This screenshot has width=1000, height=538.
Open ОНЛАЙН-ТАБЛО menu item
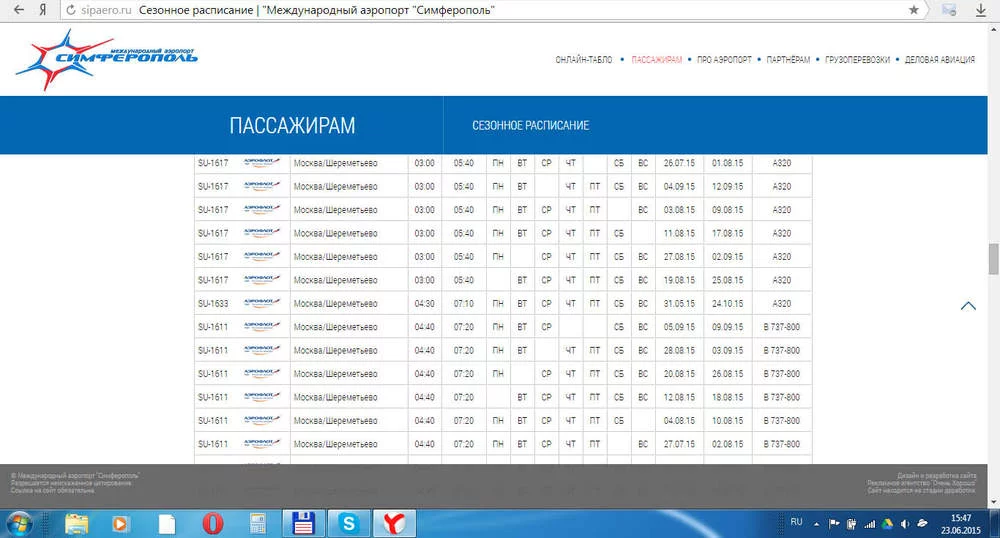click(x=584, y=60)
